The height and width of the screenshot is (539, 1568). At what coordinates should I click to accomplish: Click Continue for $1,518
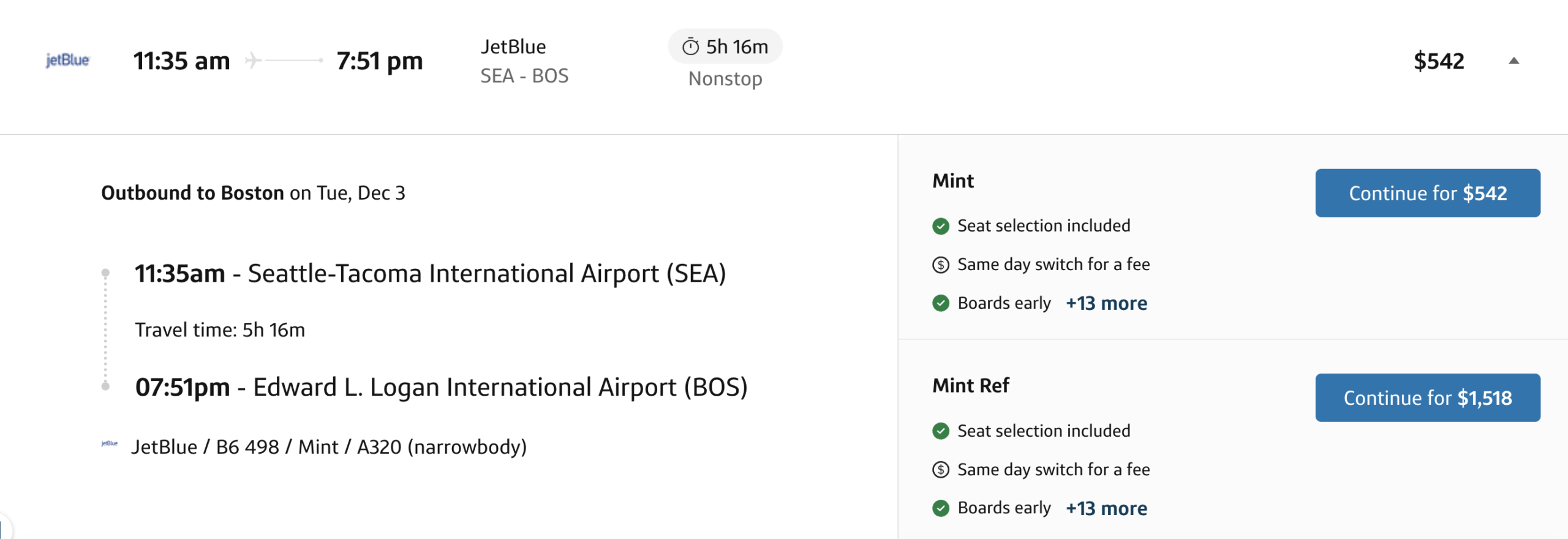click(x=1427, y=398)
